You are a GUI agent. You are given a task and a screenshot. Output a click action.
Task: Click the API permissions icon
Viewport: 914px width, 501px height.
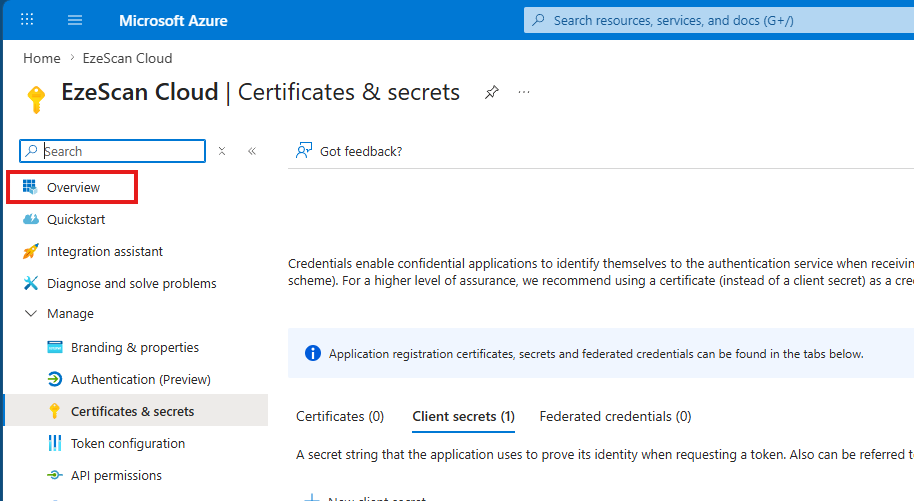coord(55,475)
